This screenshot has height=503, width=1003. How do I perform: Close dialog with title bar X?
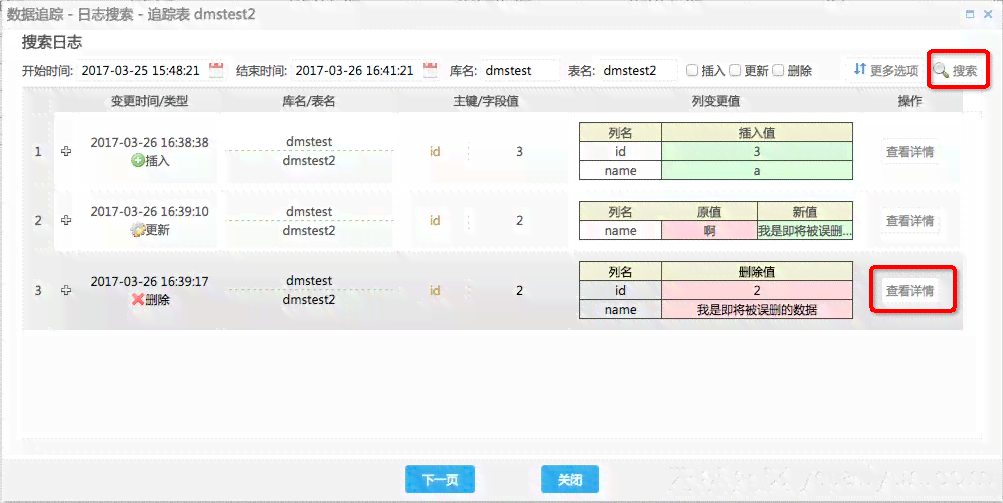click(x=988, y=14)
